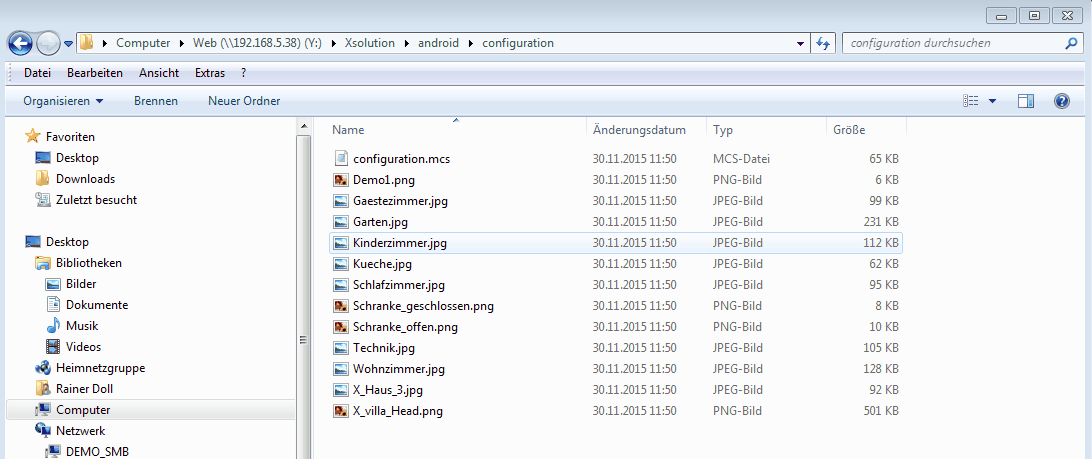This screenshot has height=459, width=1092.
Task: Open the help question mark icon
Action: [1061, 101]
